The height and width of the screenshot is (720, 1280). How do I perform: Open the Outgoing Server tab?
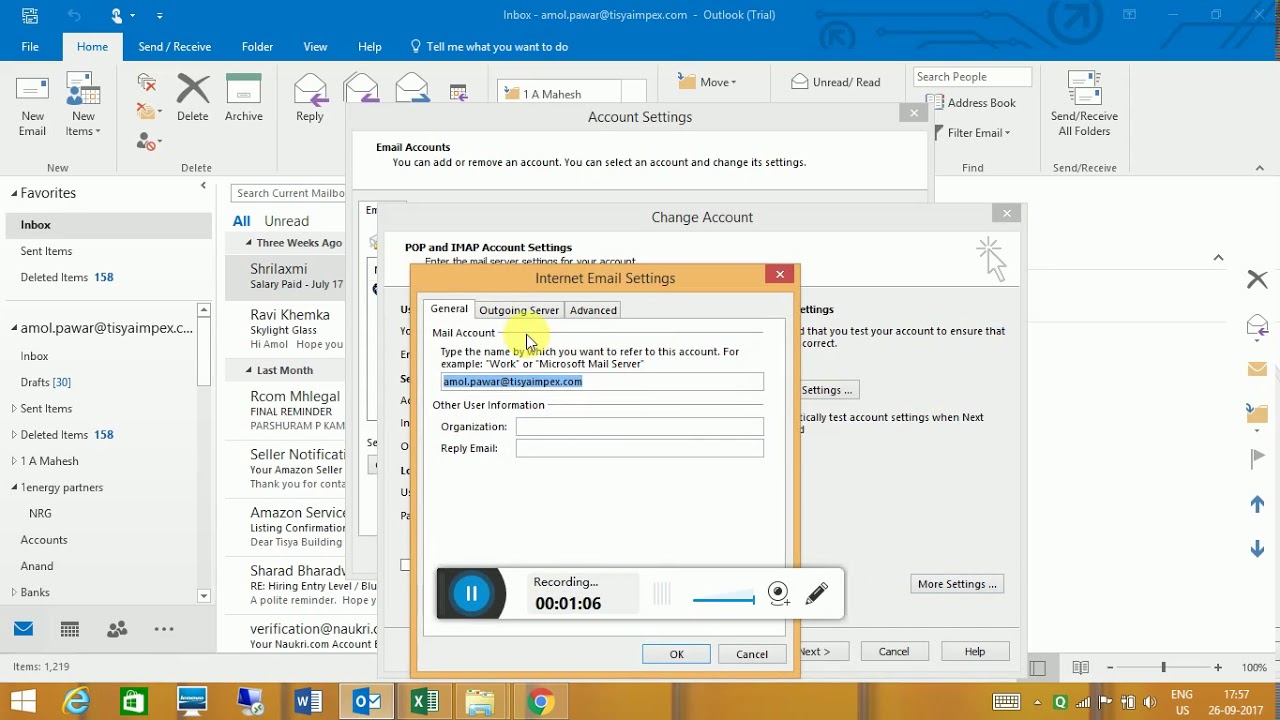coord(519,310)
